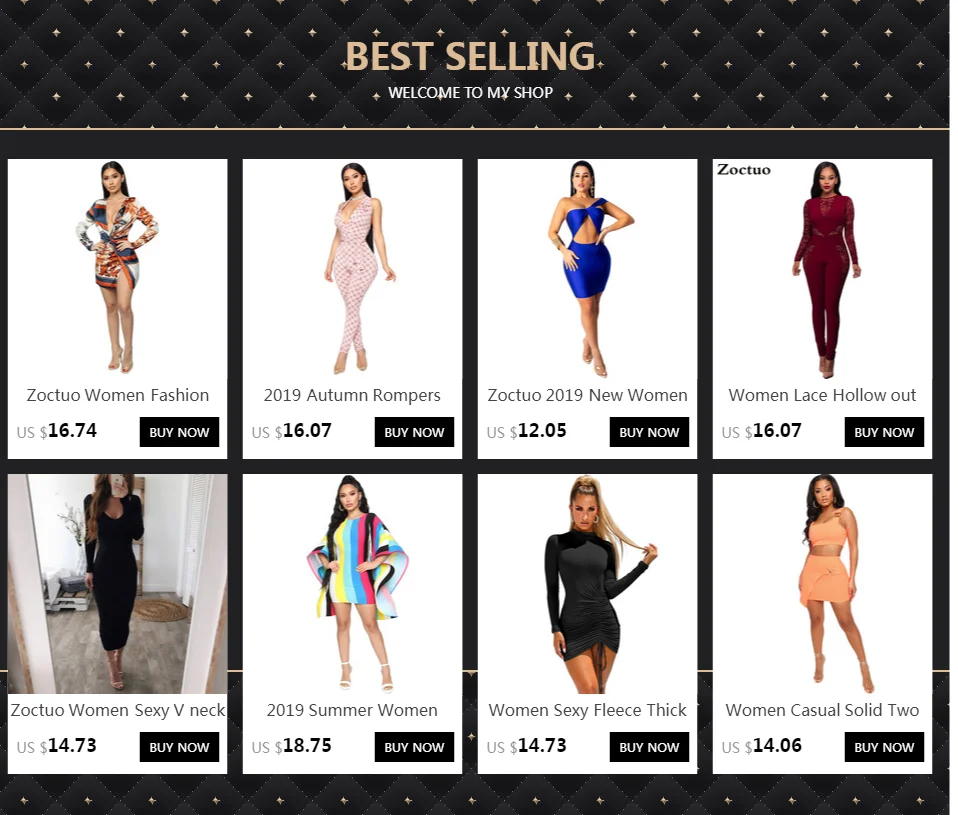Click BUY NOW for Zoctuo Women Fashion dress
Image resolution: width=958 pixels, height=815 pixels.
pyautogui.click(x=179, y=432)
